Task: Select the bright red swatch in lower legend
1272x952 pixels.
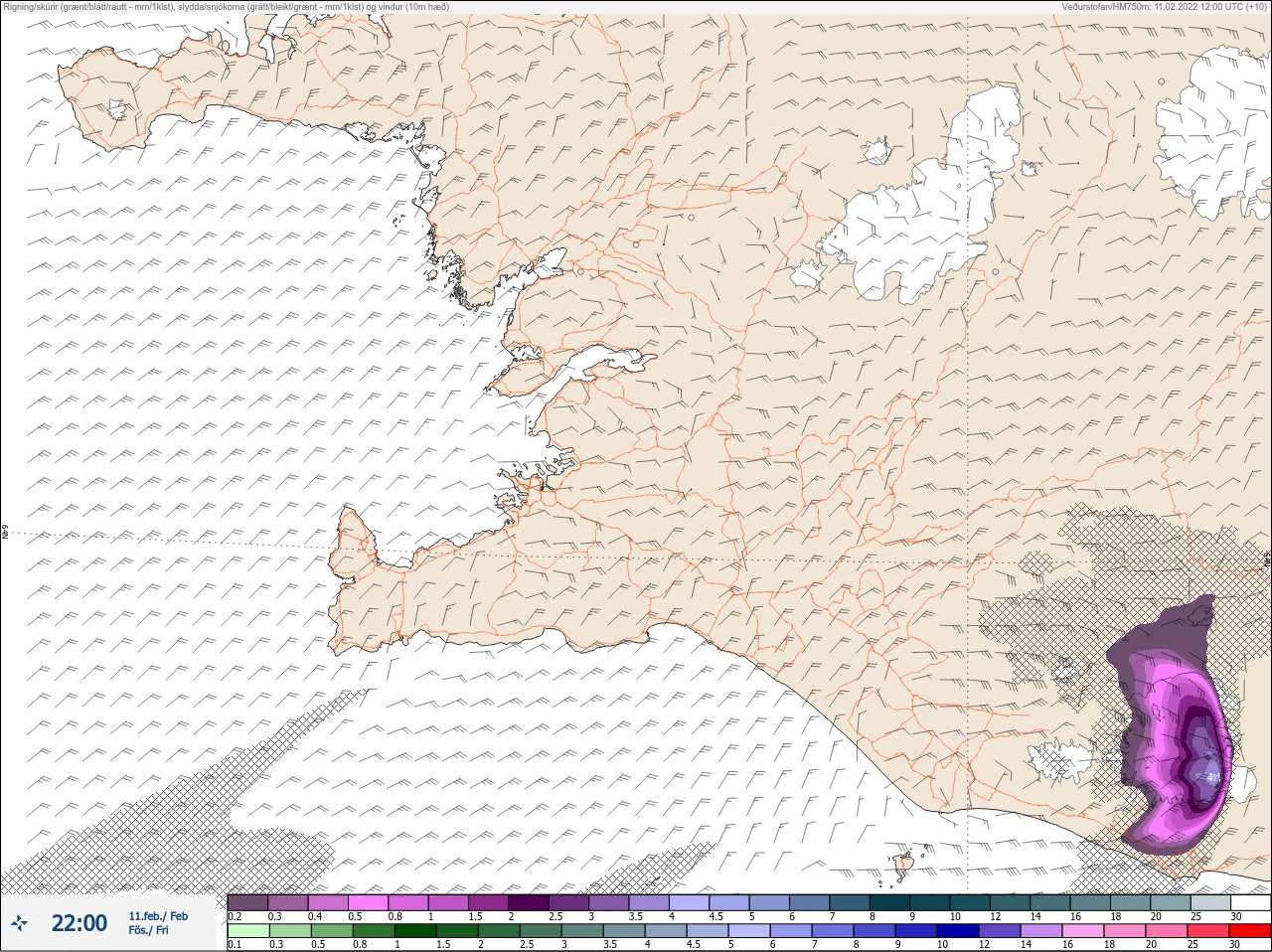Action: click(1249, 931)
